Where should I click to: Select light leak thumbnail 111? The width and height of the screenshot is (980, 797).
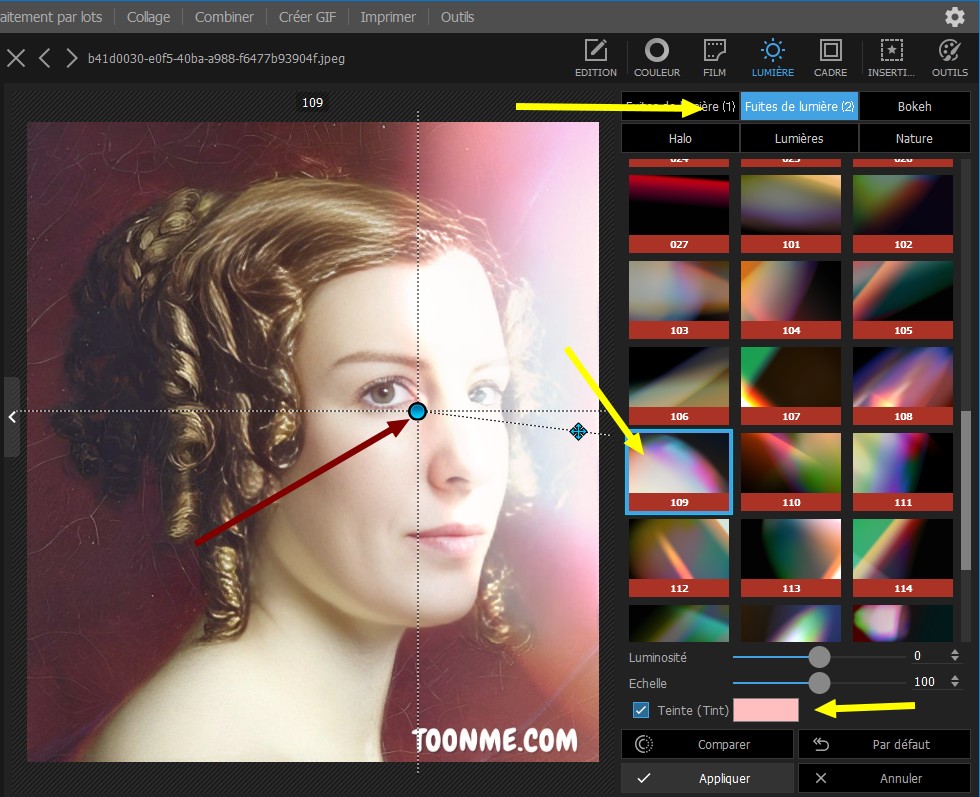point(902,472)
